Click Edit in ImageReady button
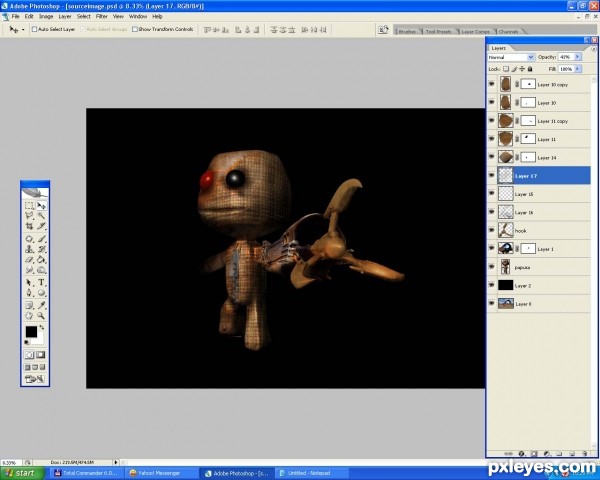The width and height of the screenshot is (600, 480). (35, 379)
